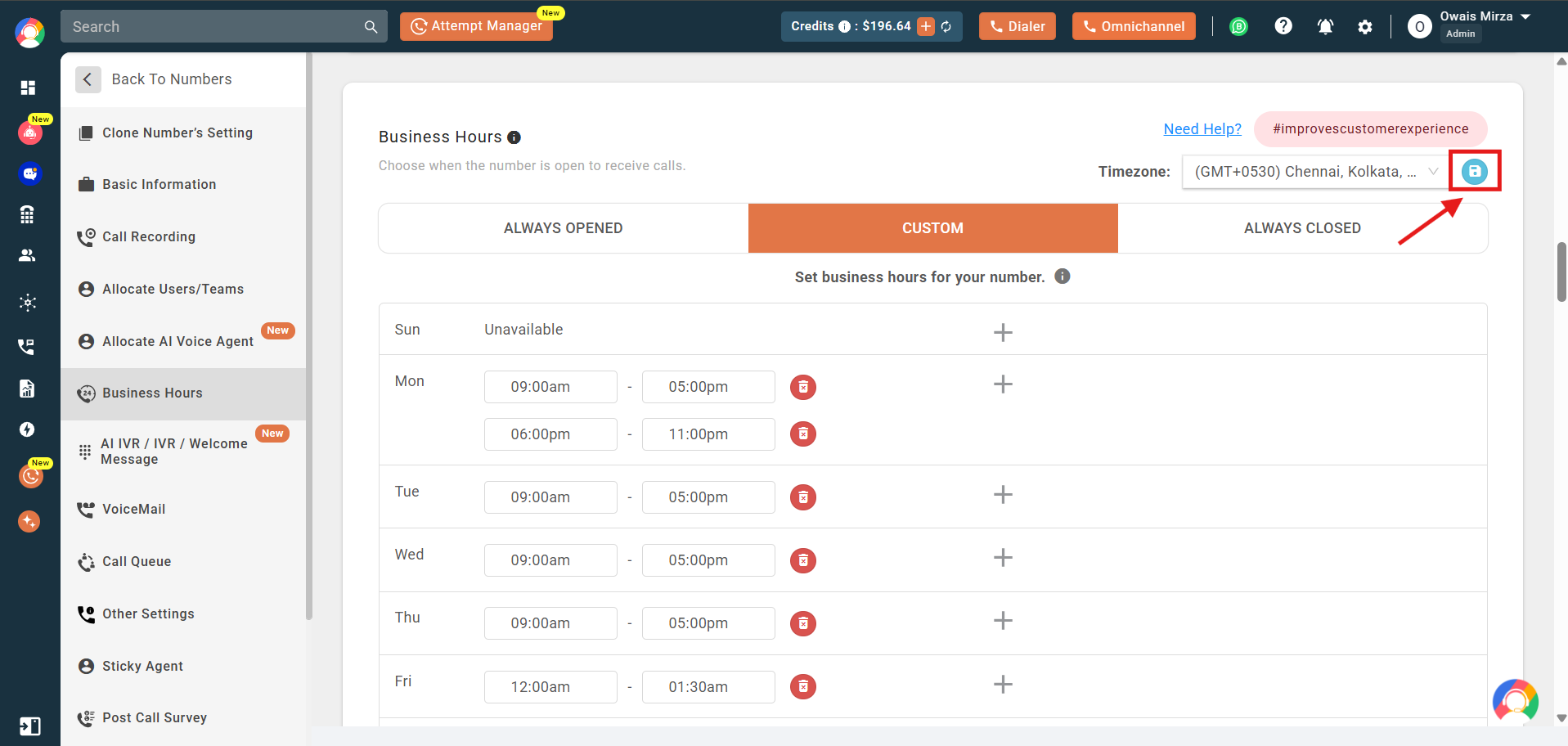Click the Search input field

pyautogui.click(x=211, y=27)
